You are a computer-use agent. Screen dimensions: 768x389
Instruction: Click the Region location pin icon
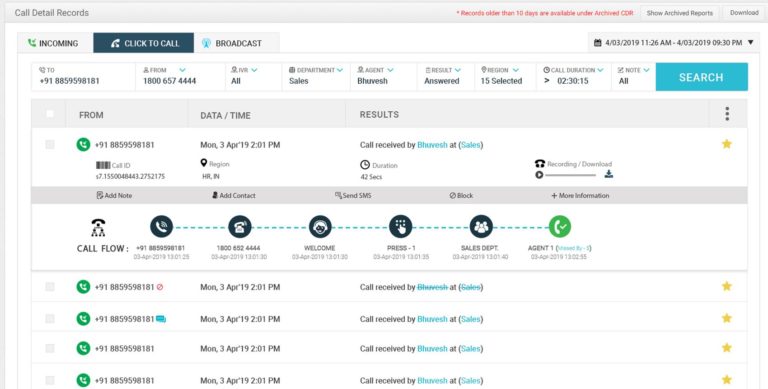[x=204, y=163]
